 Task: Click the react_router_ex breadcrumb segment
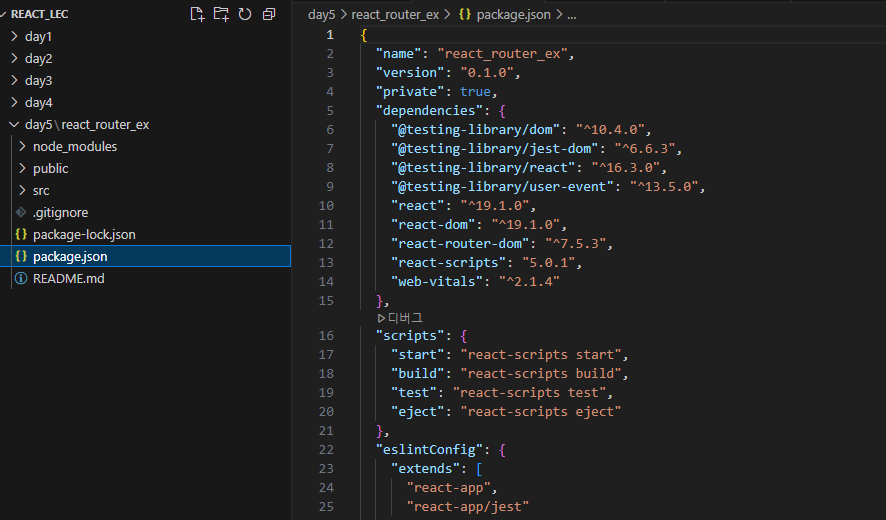coord(395,15)
